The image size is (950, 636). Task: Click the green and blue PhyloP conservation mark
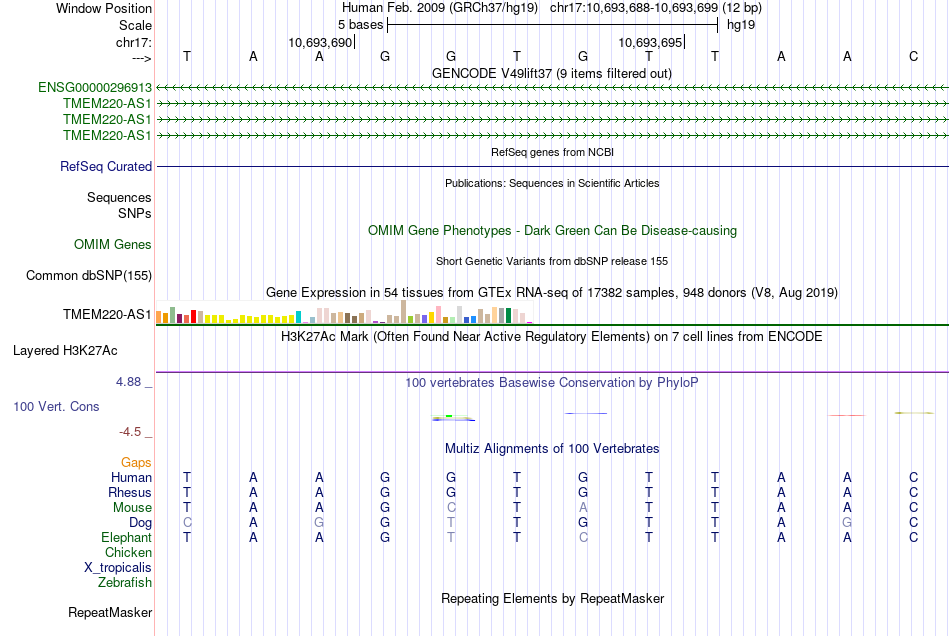point(453,418)
